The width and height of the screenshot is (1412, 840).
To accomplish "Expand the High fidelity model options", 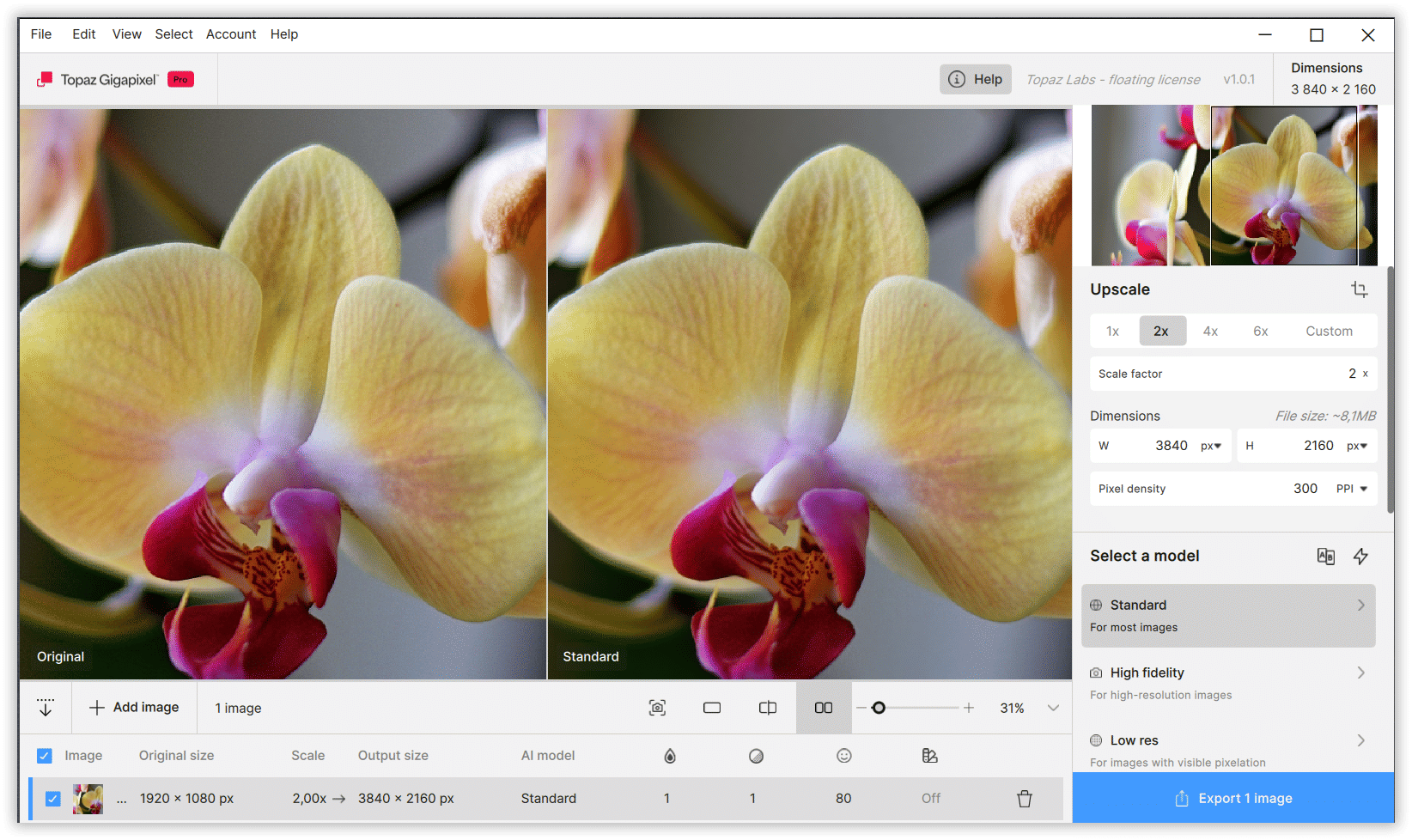I will (x=1360, y=673).
